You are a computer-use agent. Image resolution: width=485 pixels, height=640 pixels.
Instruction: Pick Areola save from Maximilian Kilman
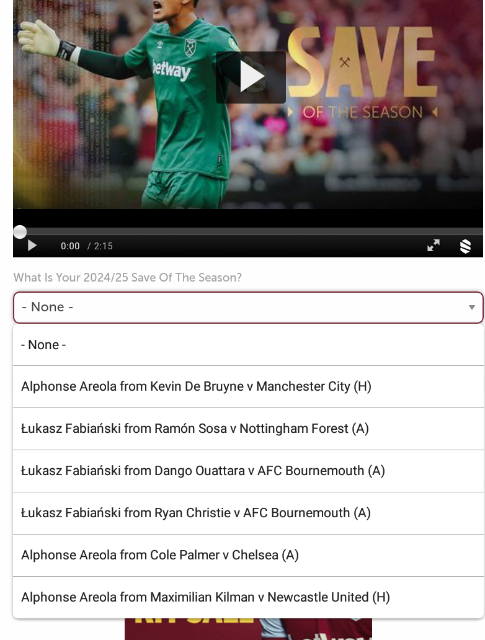pyautogui.click(x=248, y=597)
